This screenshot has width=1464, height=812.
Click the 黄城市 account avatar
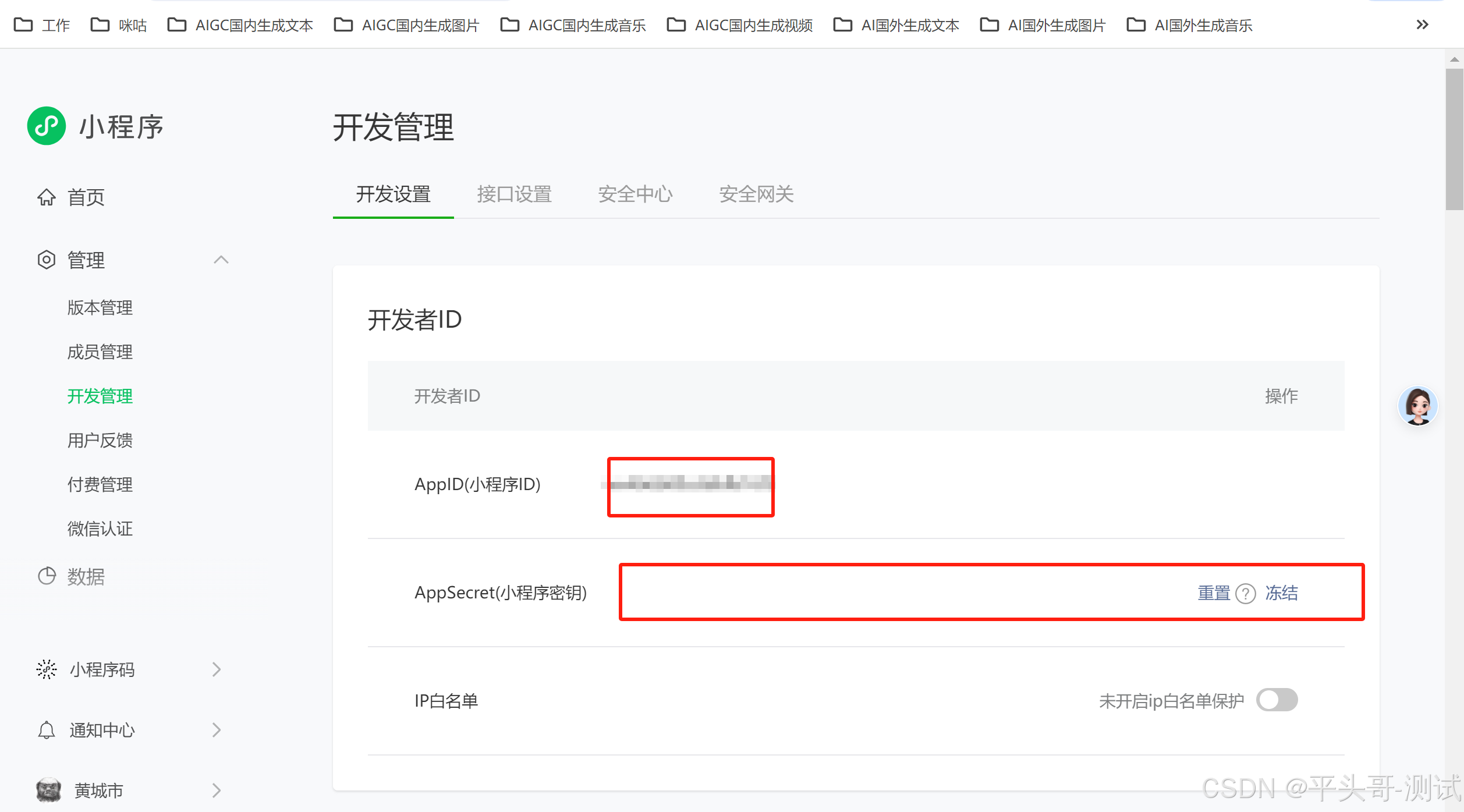tap(49, 790)
